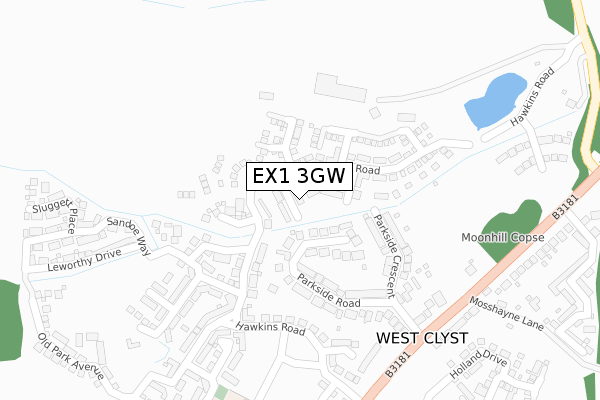Click the Old Park Avenue label
The height and width of the screenshot is (400, 600).
71,356
